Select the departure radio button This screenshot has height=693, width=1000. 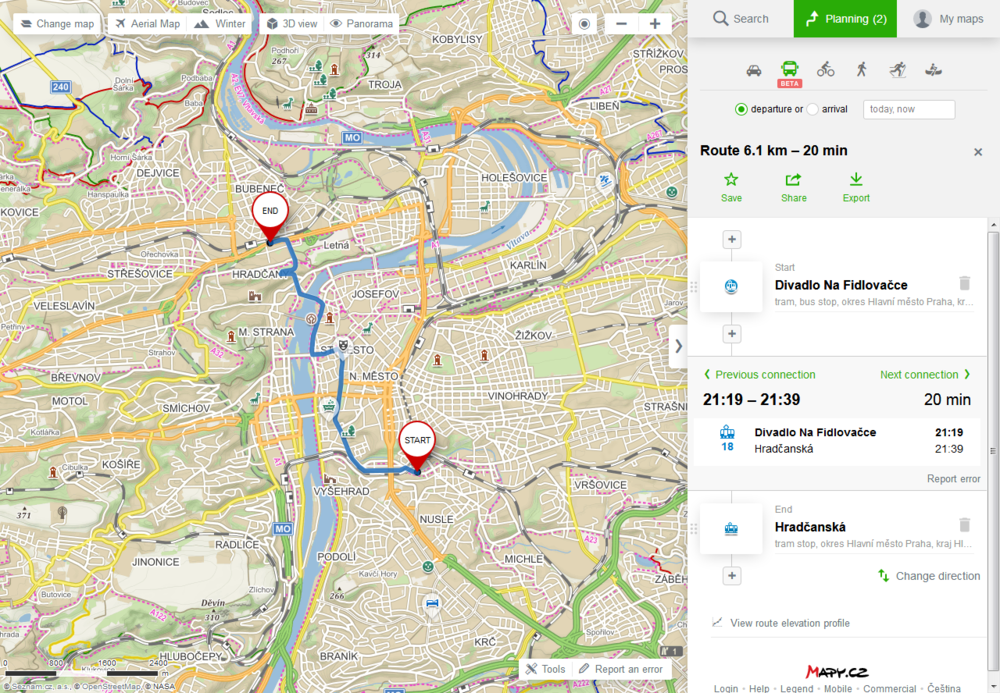point(741,109)
